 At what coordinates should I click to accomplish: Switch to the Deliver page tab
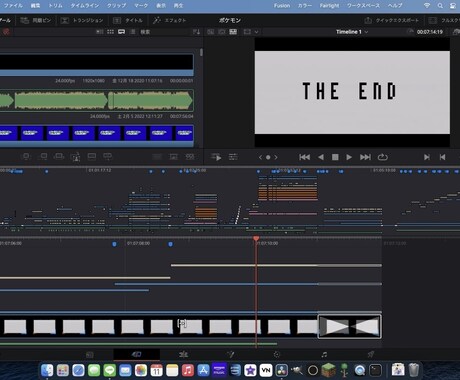(x=371, y=355)
